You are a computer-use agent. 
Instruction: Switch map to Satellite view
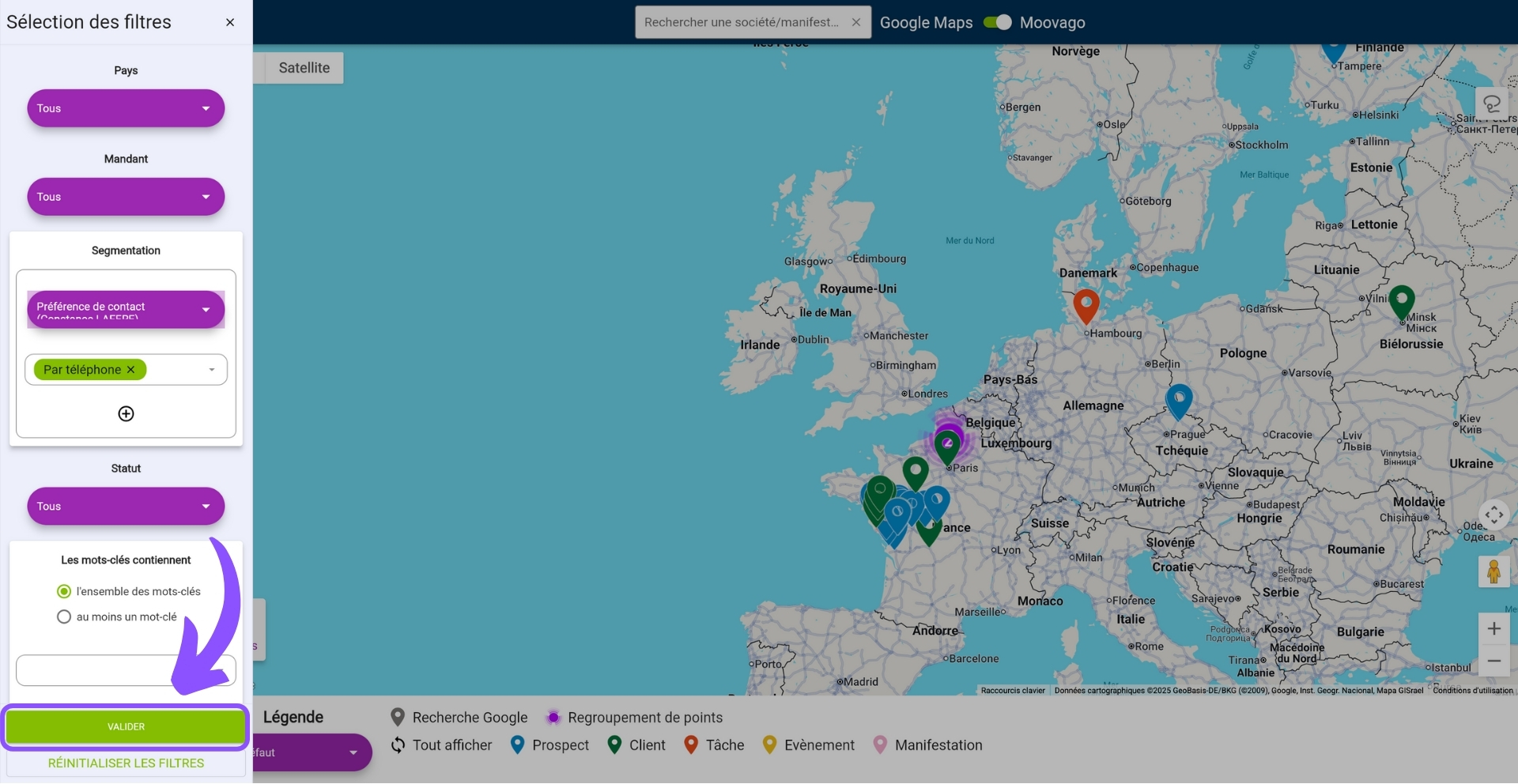304,68
